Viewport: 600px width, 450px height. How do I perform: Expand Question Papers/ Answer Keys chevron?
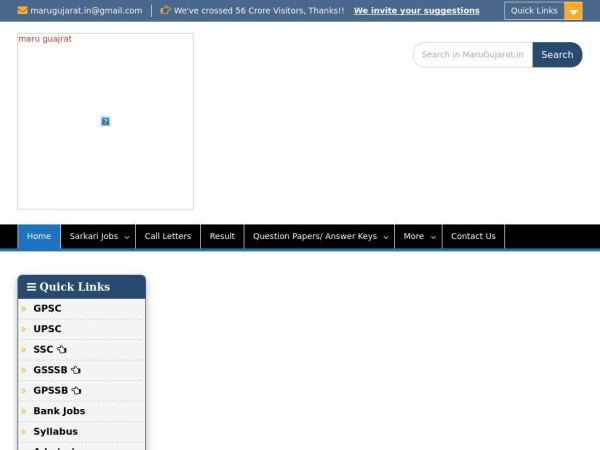pyautogui.click(x=386, y=237)
